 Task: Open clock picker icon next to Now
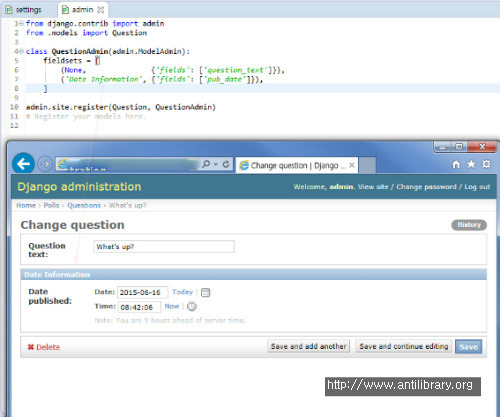[192, 306]
